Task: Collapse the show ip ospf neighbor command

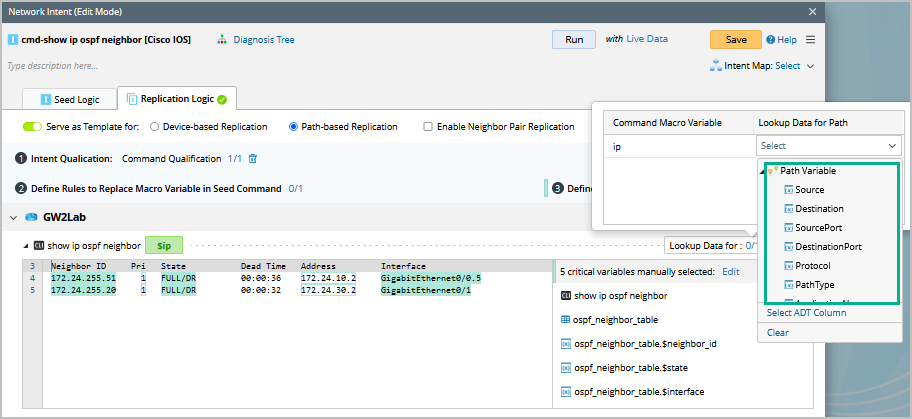Action: pos(25,245)
